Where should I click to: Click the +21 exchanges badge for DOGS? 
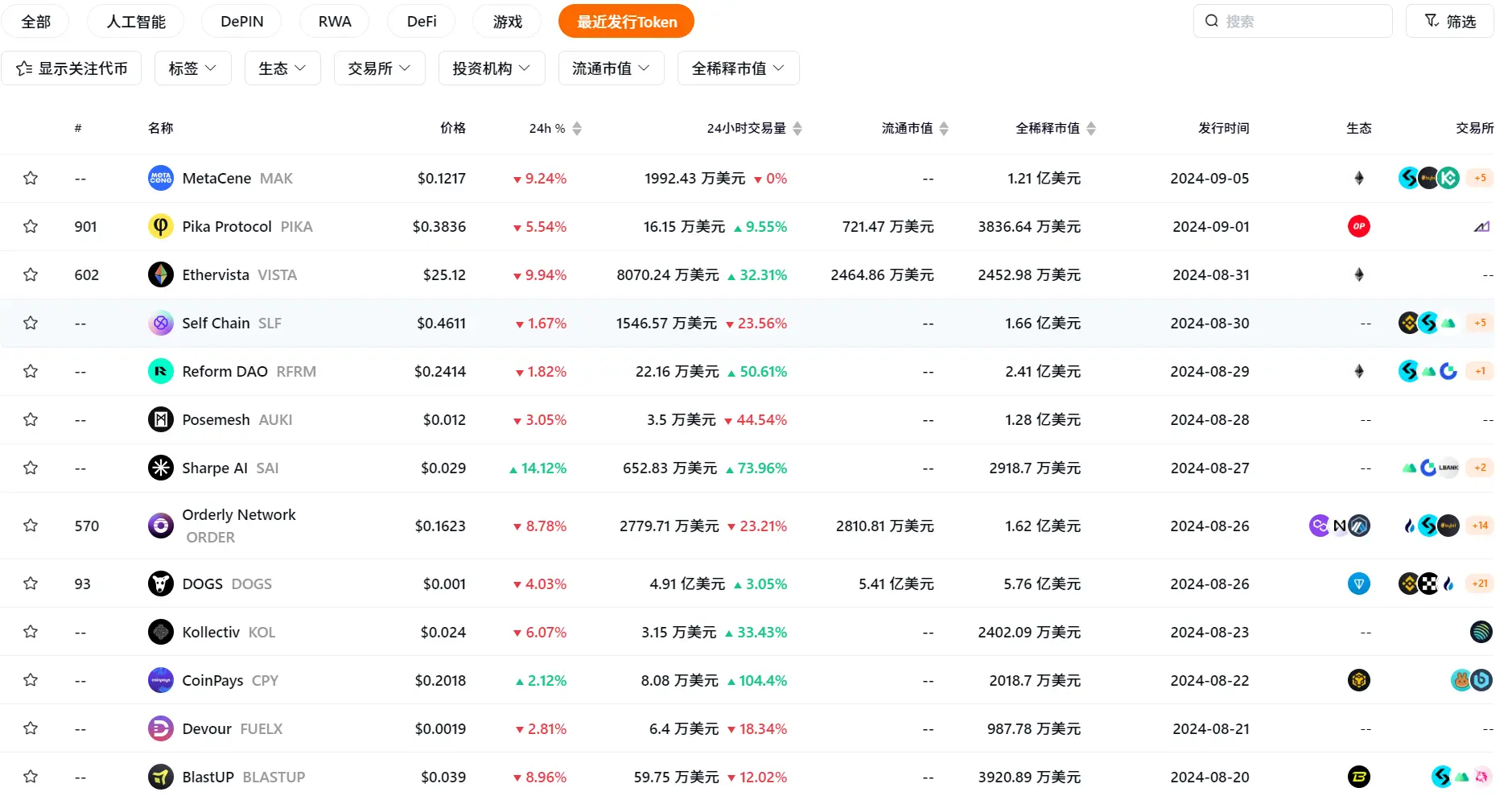1479,584
